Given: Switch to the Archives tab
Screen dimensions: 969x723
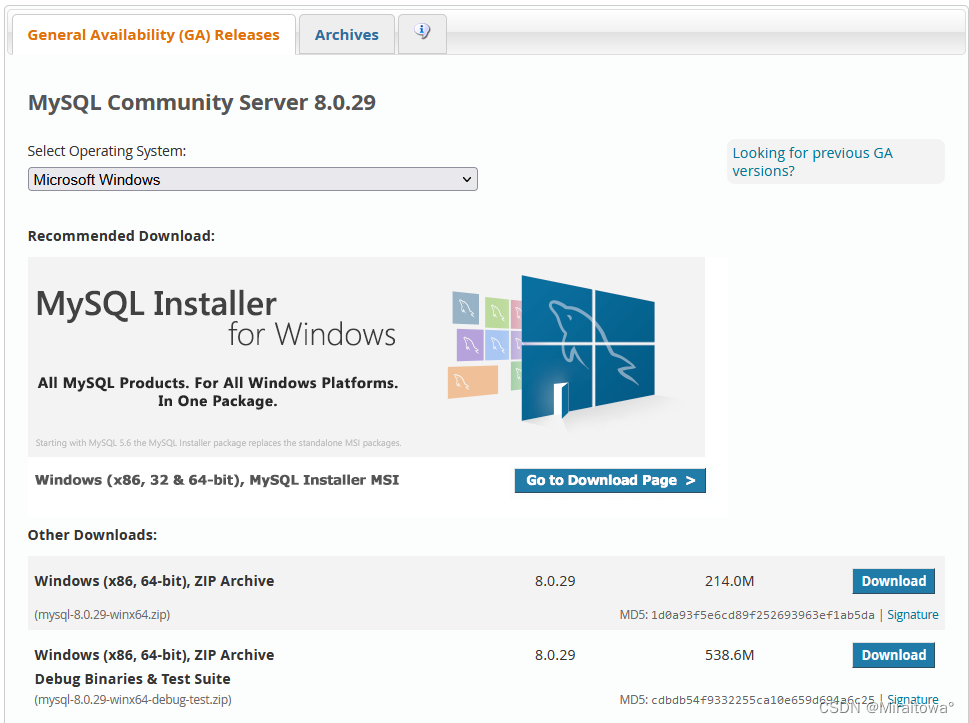Looking at the screenshot, I should pos(347,35).
